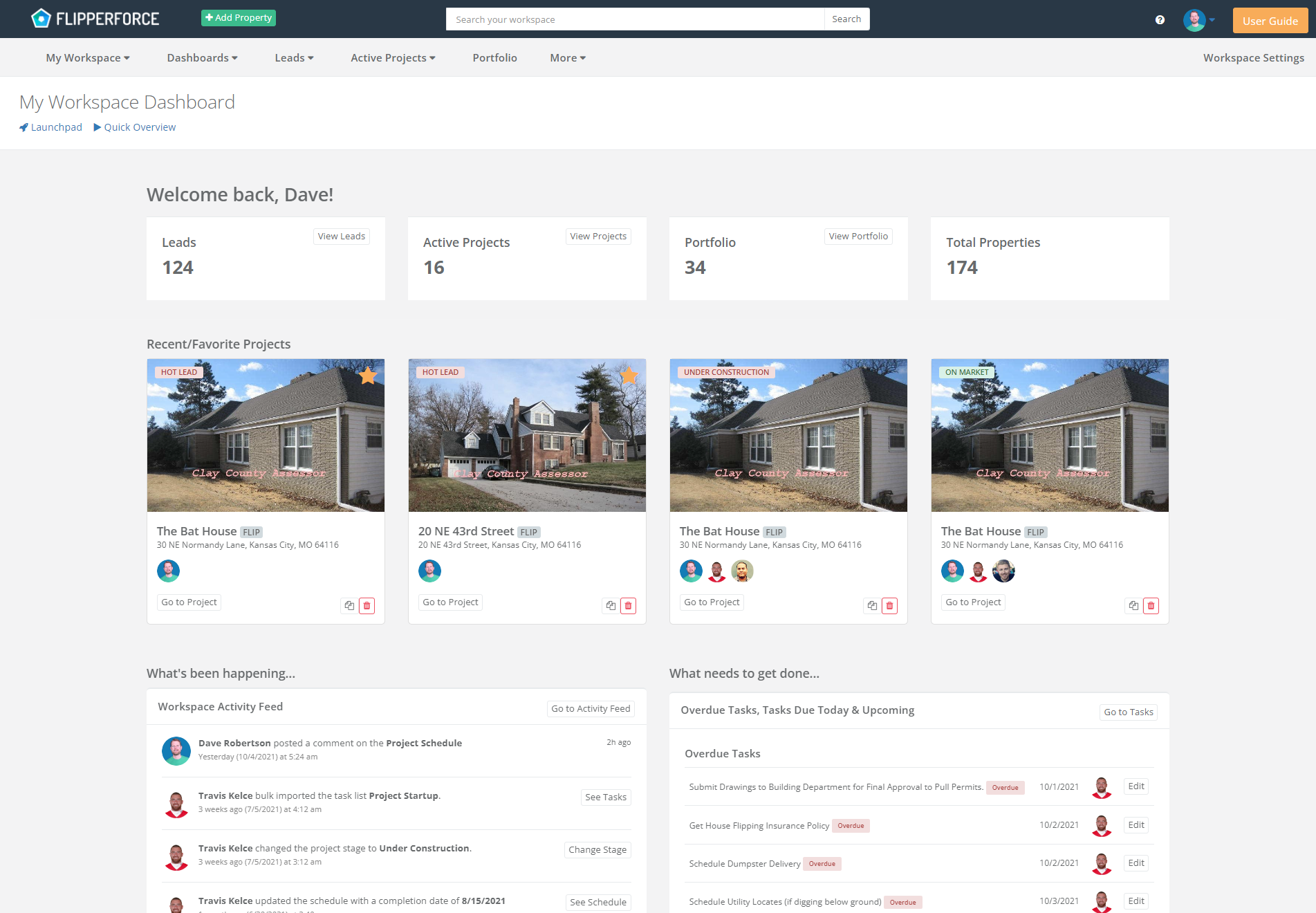Click Dave Robertson's avatar in the activity feed
Viewport: 1316px width, 913px height.
[x=176, y=751]
